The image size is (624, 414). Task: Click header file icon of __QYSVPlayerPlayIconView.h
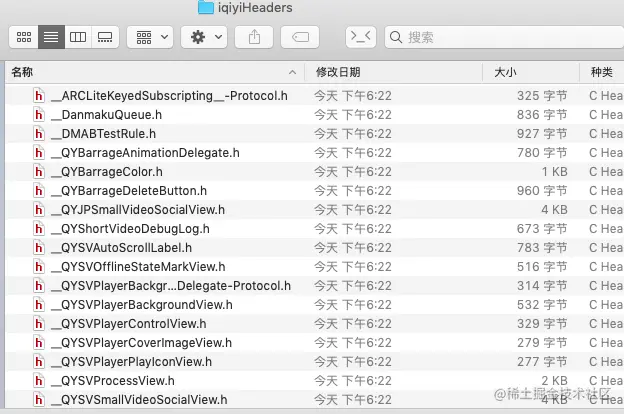click(x=39, y=362)
